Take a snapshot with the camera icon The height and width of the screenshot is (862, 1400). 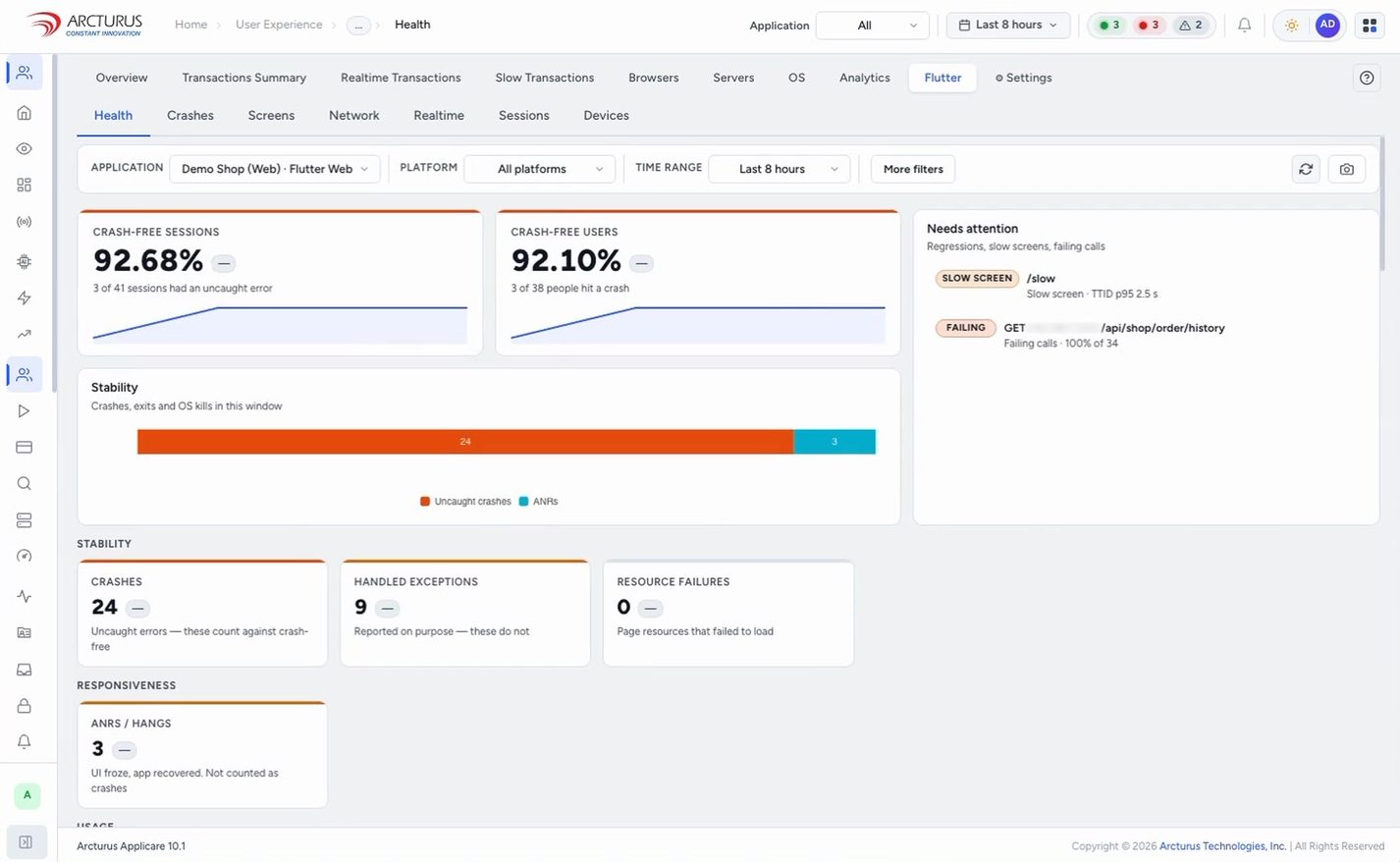click(1347, 169)
